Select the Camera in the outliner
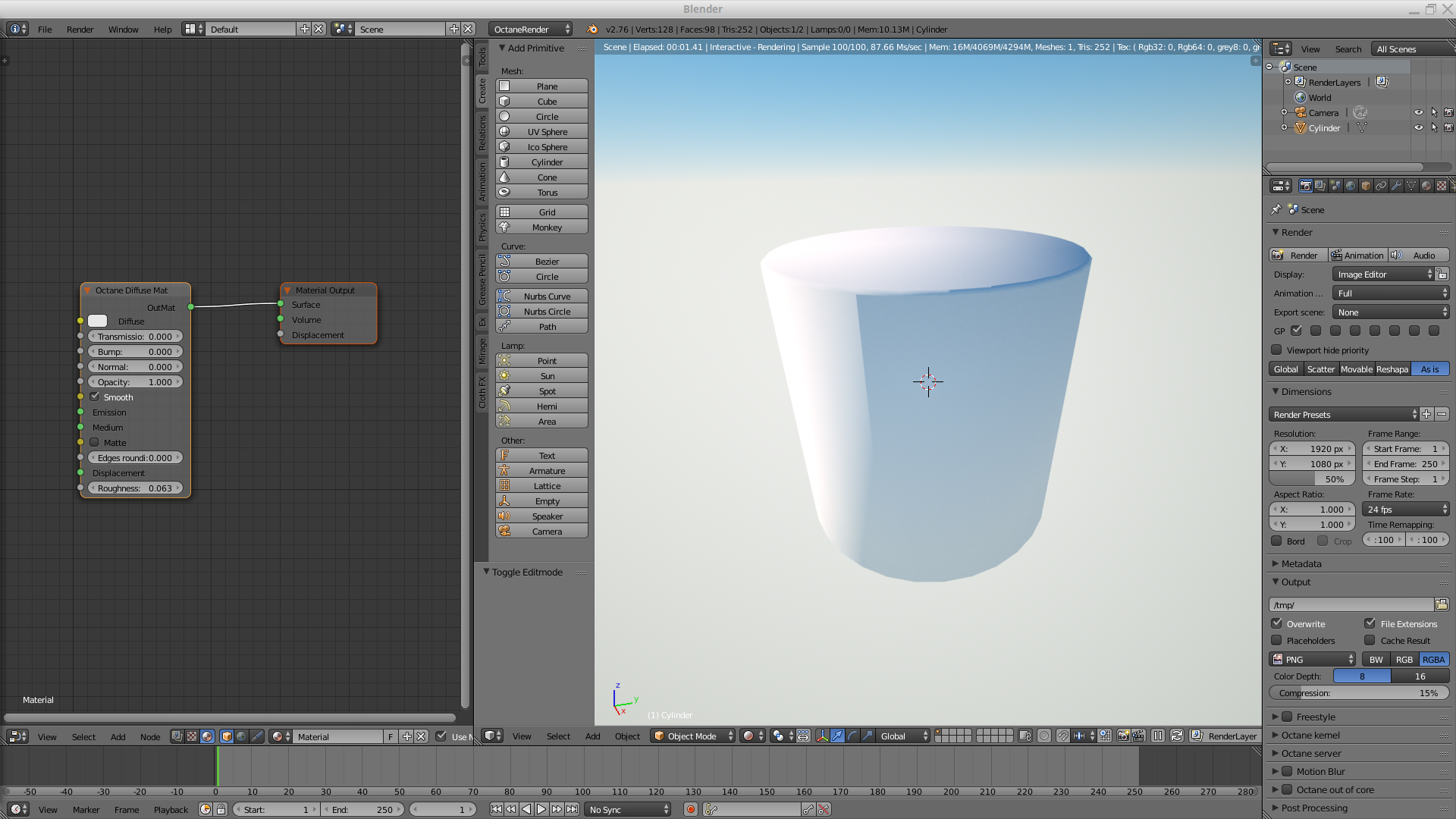 [x=1323, y=113]
